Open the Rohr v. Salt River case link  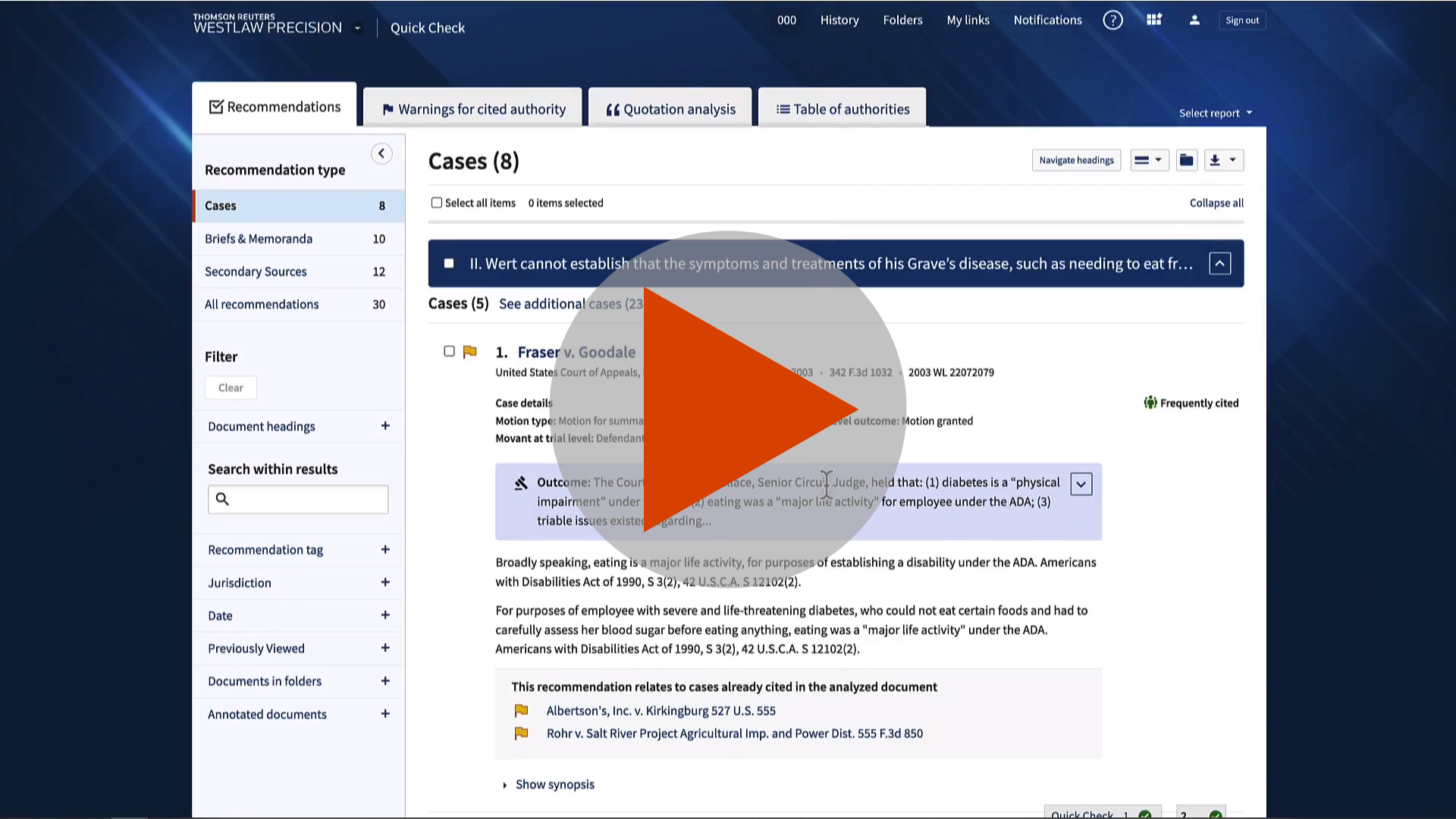click(x=734, y=733)
